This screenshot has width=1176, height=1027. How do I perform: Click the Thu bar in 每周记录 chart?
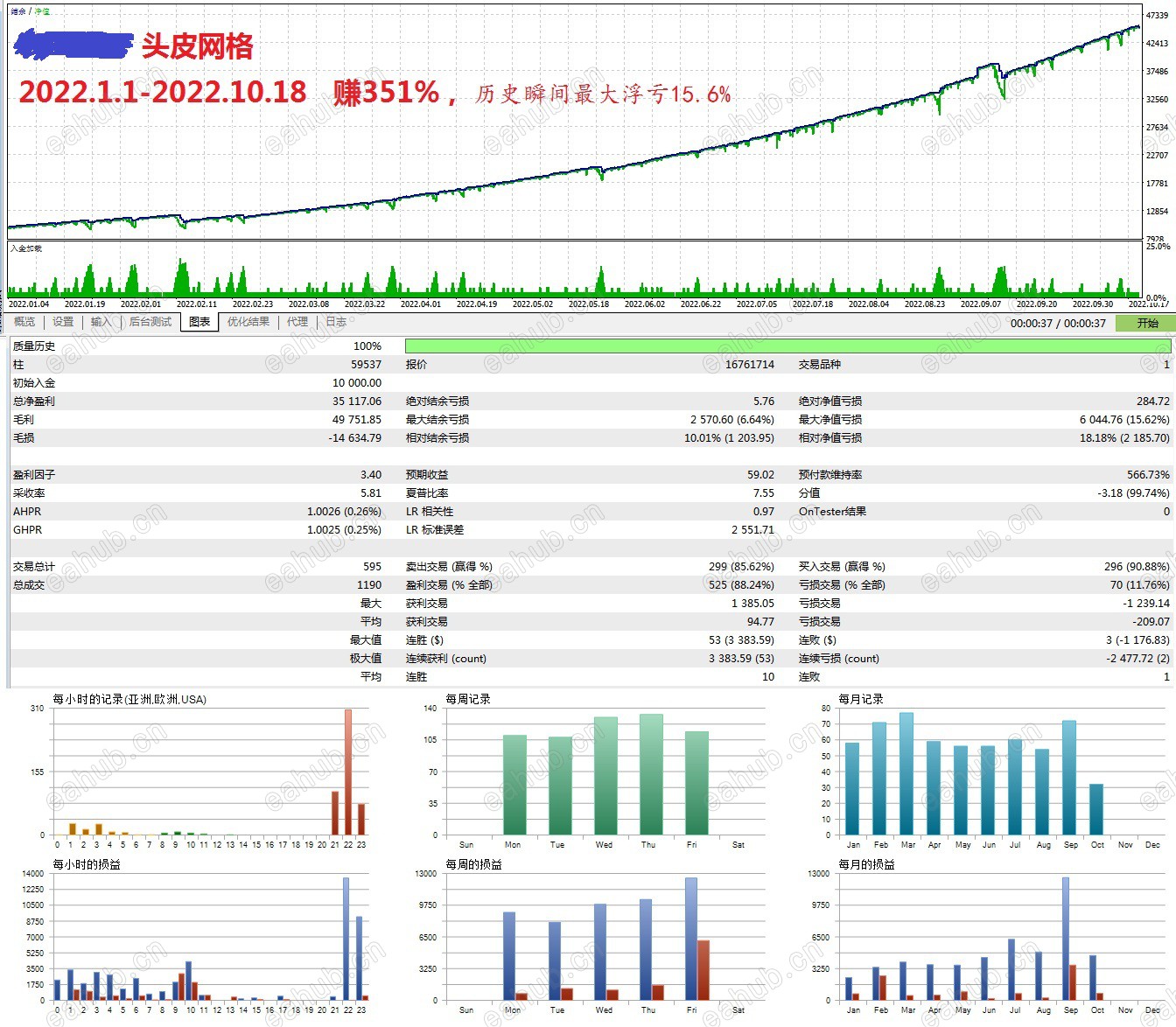tap(651, 774)
